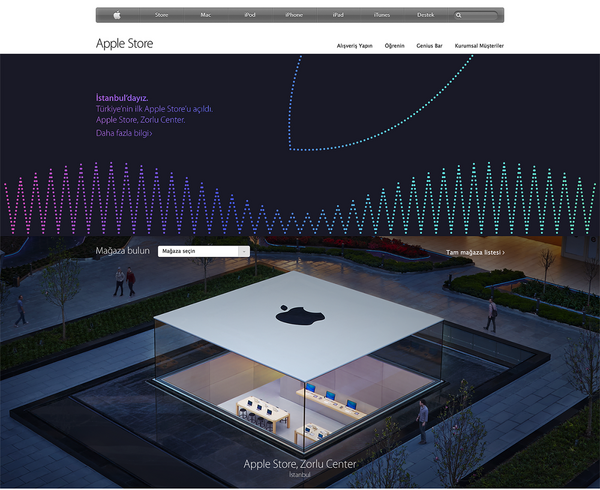Viewport: 600px width, 490px height.
Task: Open the Alışveriş Yapın link
Action: [354, 46]
